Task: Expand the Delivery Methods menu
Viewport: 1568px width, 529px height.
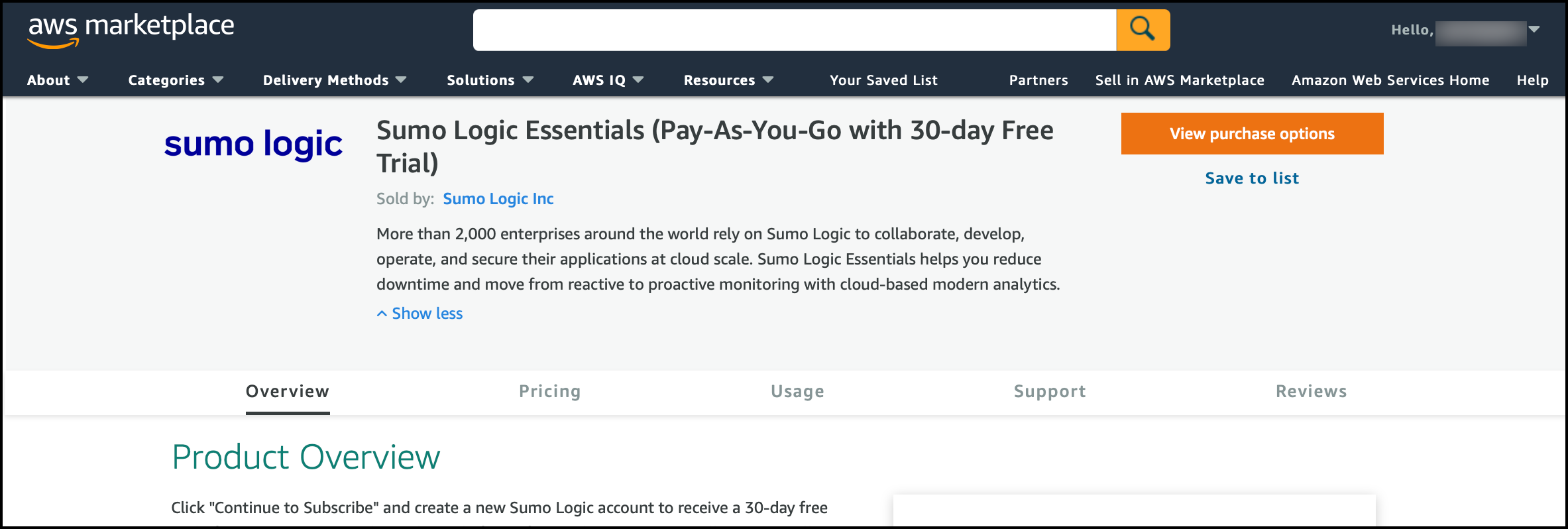Action: [334, 80]
